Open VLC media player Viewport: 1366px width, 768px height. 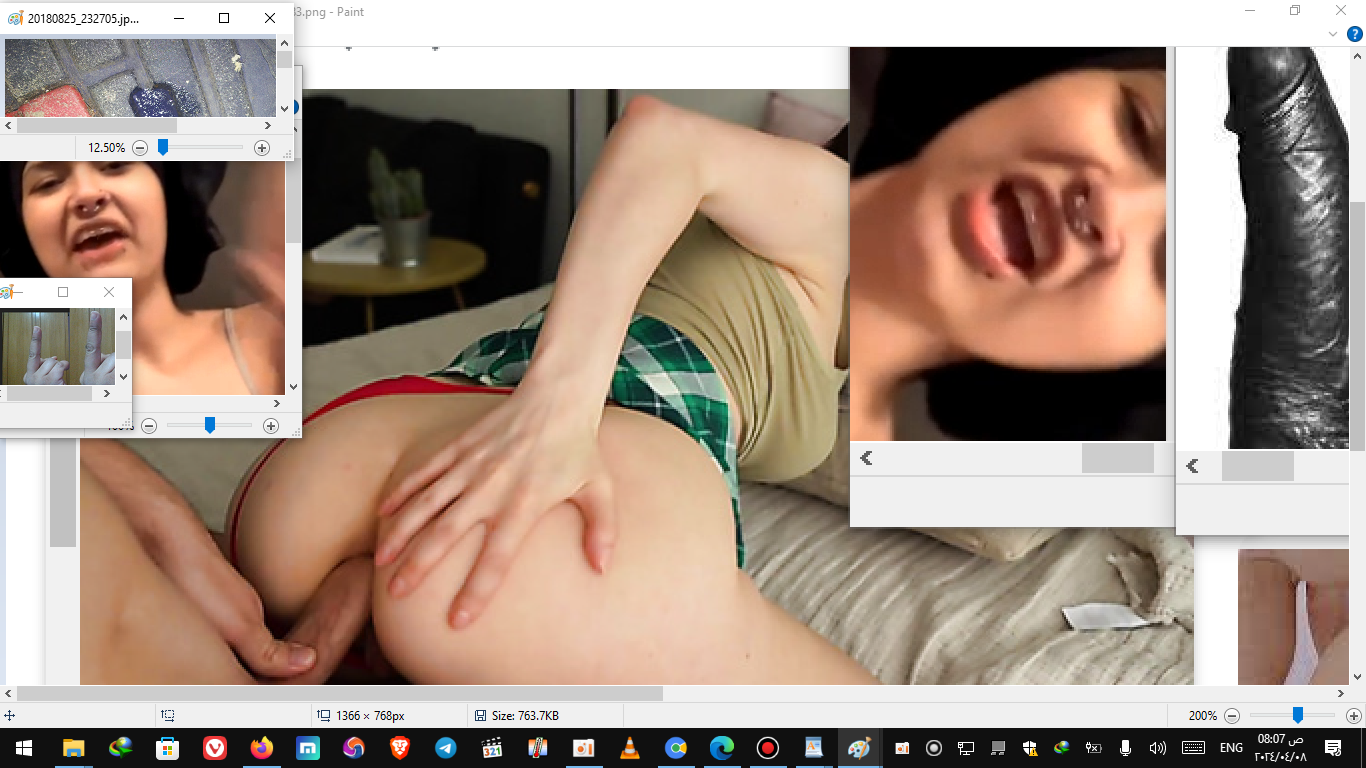[x=629, y=747]
